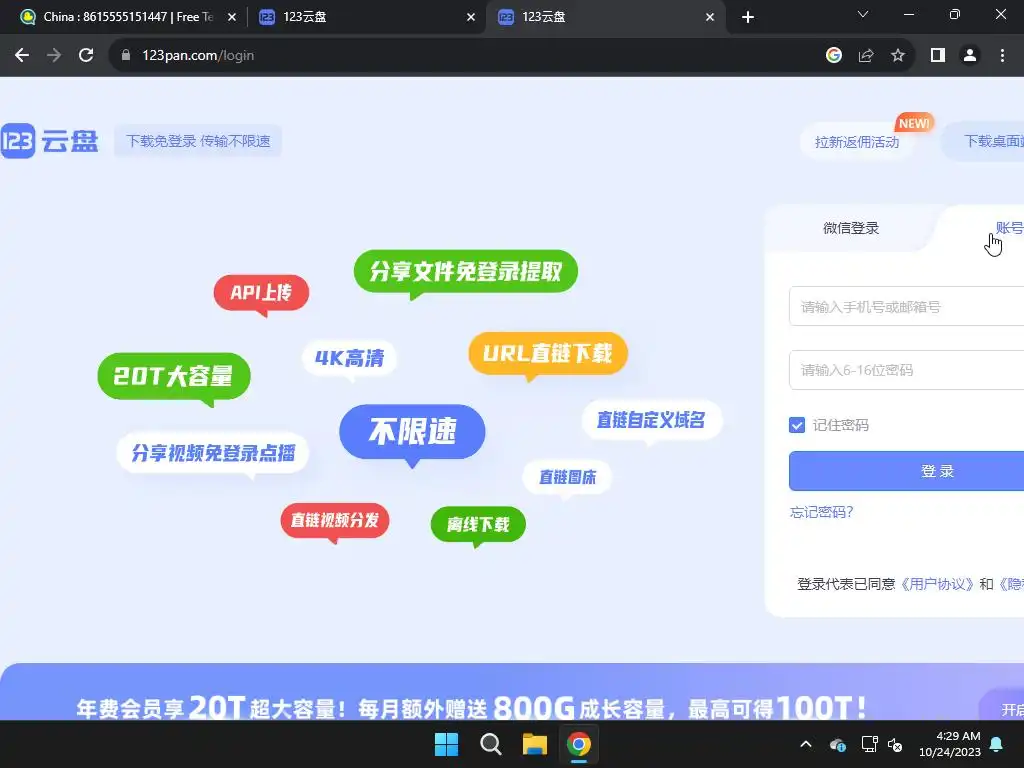
Task: Focus the phone or email input
Action: [x=906, y=306]
